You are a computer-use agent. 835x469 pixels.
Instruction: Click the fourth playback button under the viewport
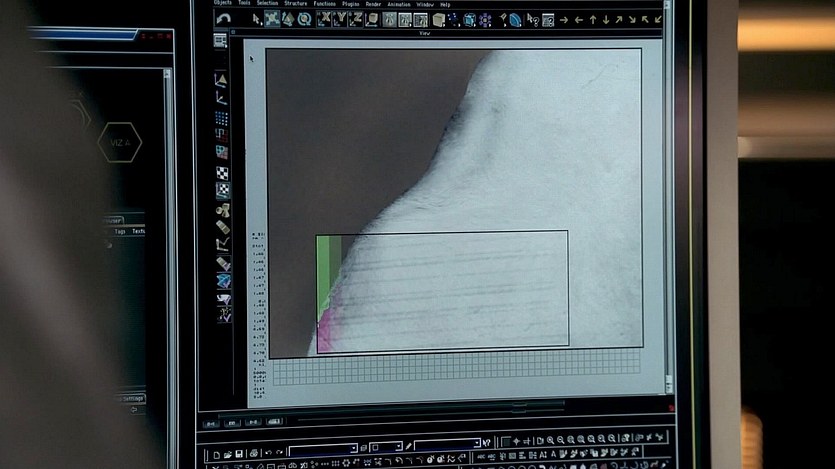click(x=274, y=422)
